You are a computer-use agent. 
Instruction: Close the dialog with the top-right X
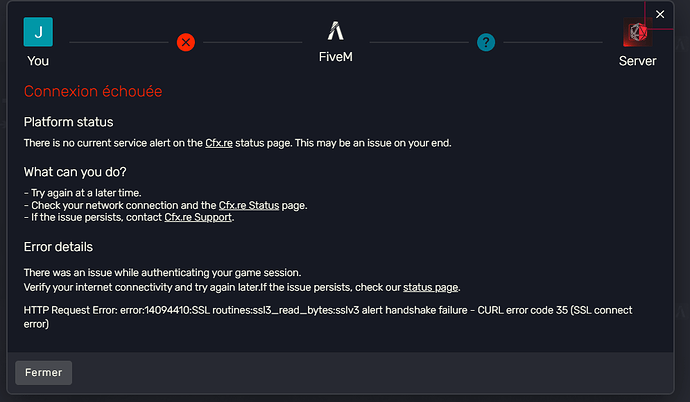pyautogui.click(x=660, y=14)
